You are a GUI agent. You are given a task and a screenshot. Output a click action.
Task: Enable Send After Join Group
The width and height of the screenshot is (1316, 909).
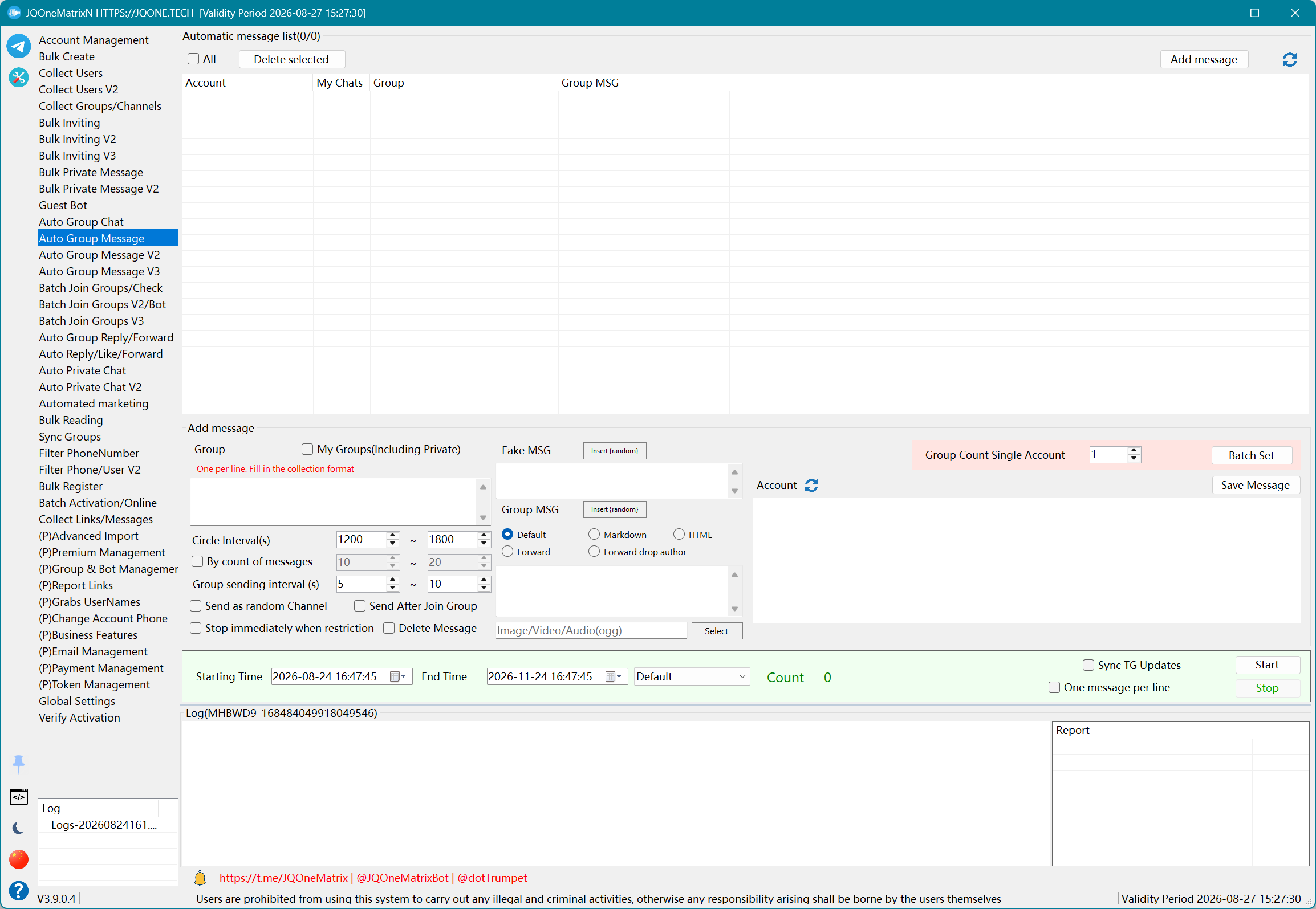360,606
